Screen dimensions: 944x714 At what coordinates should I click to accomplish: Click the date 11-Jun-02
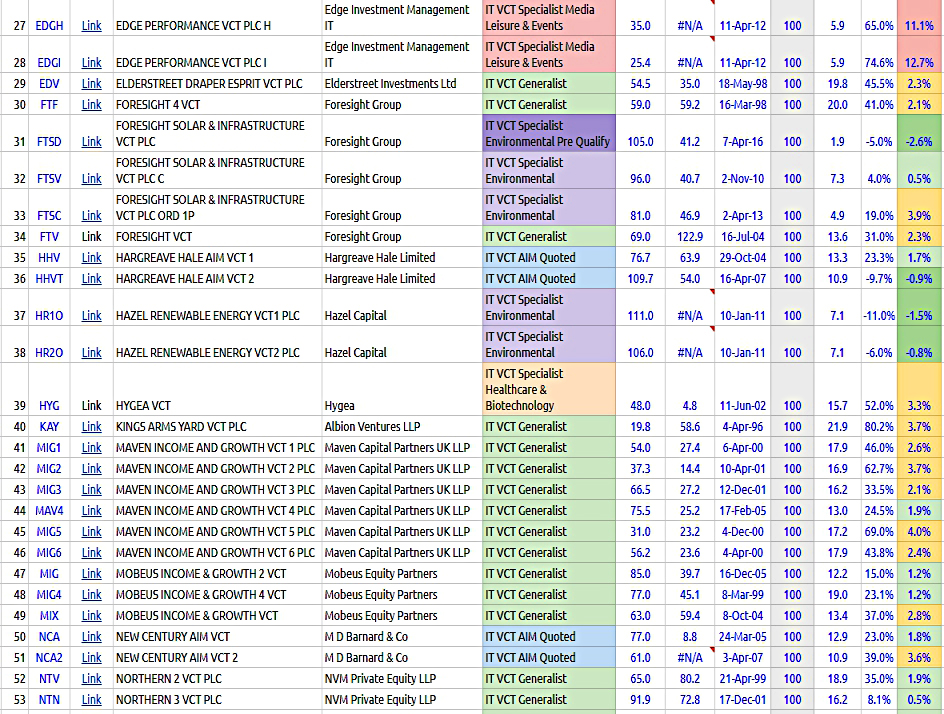(743, 406)
